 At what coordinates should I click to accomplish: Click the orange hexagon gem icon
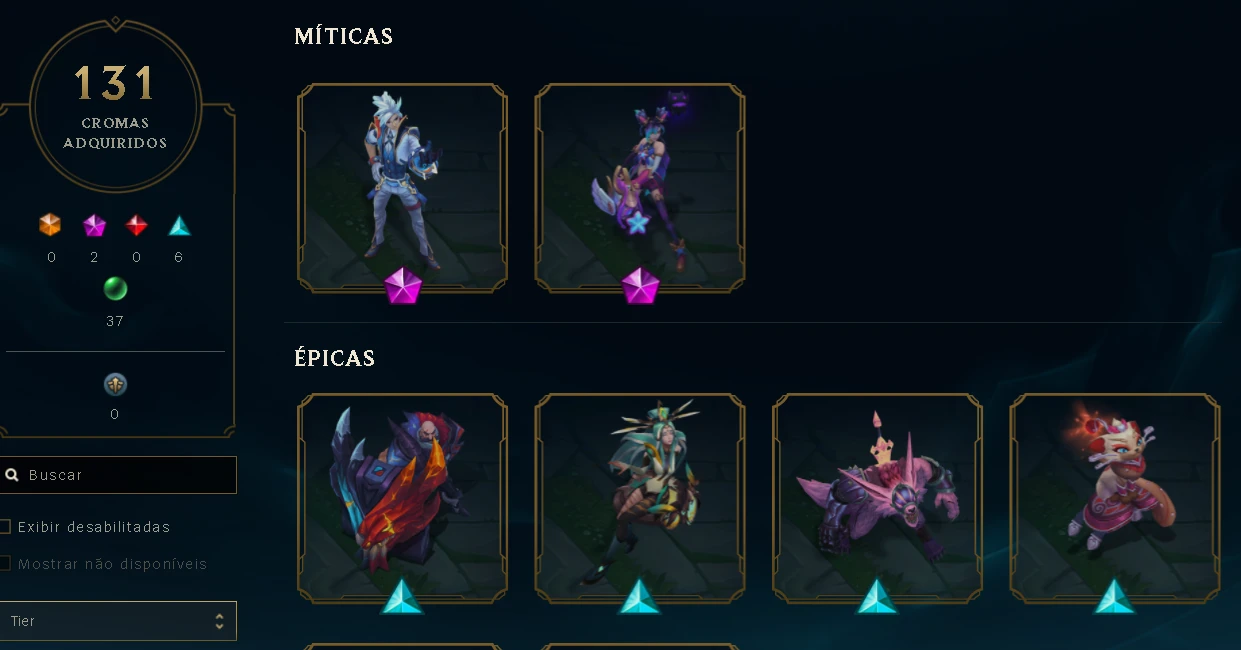click(51, 225)
